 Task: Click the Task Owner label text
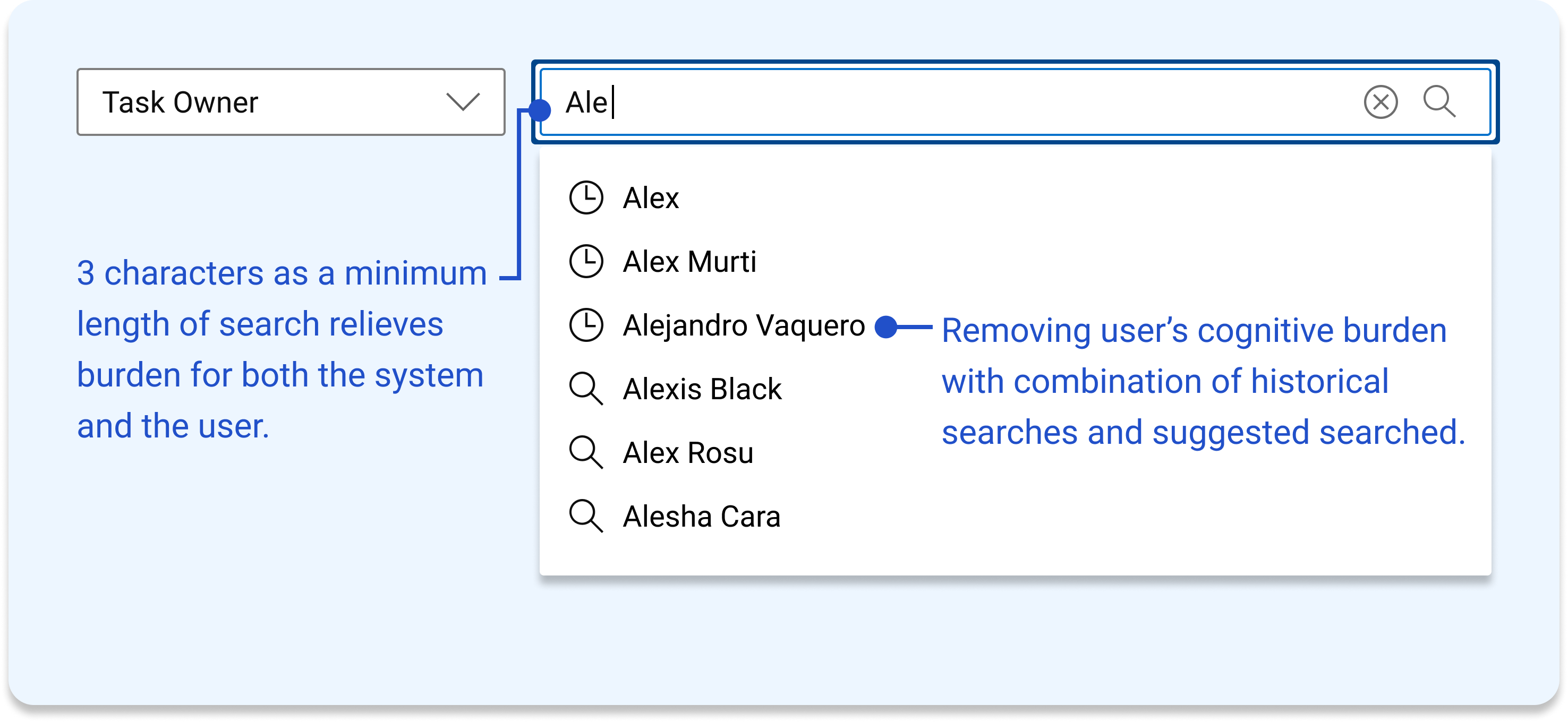coord(180,102)
